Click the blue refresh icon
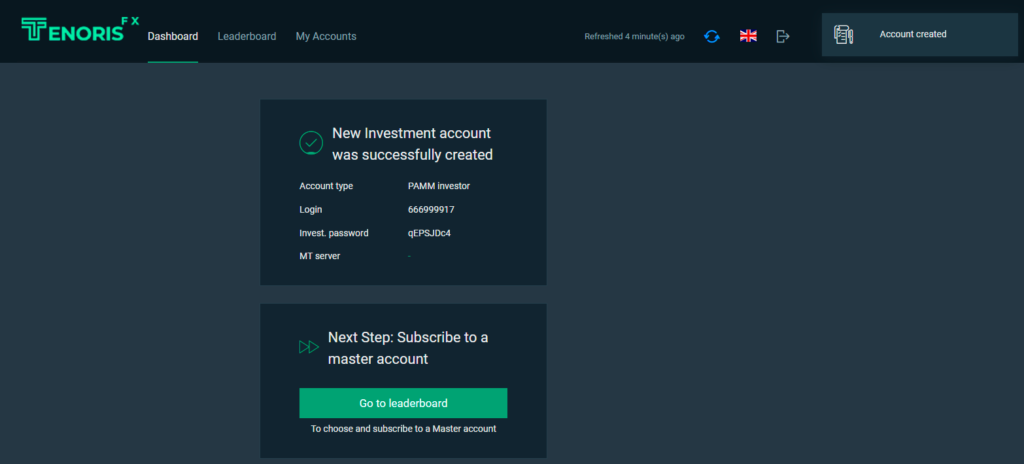This screenshot has height=464, width=1024. (x=712, y=36)
